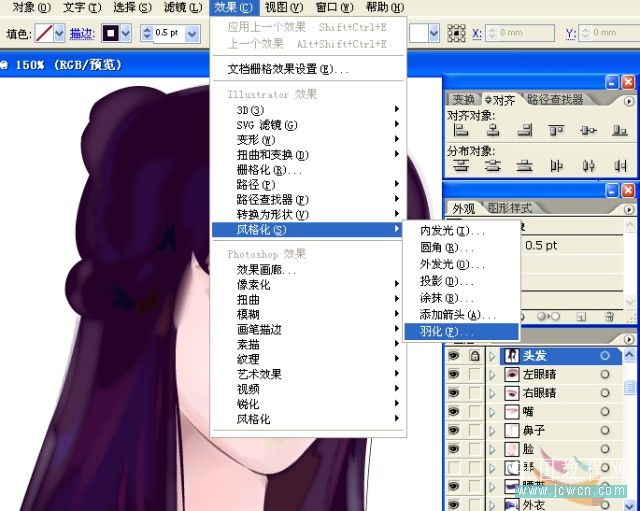Target the 右眼睛 layer's appearance circle

604,393
